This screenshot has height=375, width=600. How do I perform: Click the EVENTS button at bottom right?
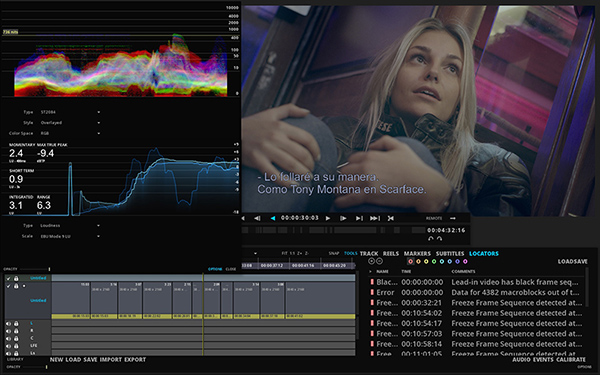(x=543, y=360)
